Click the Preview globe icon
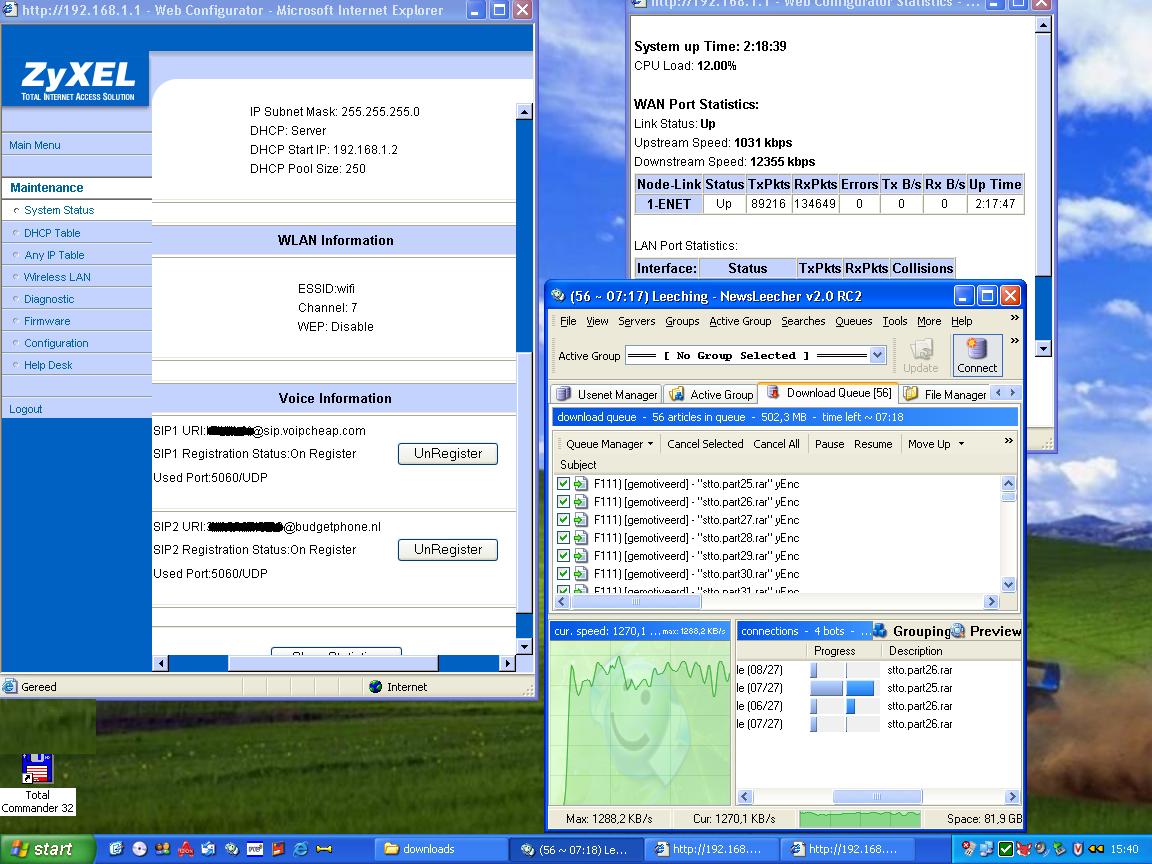This screenshot has width=1152, height=864. pos(957,630)
